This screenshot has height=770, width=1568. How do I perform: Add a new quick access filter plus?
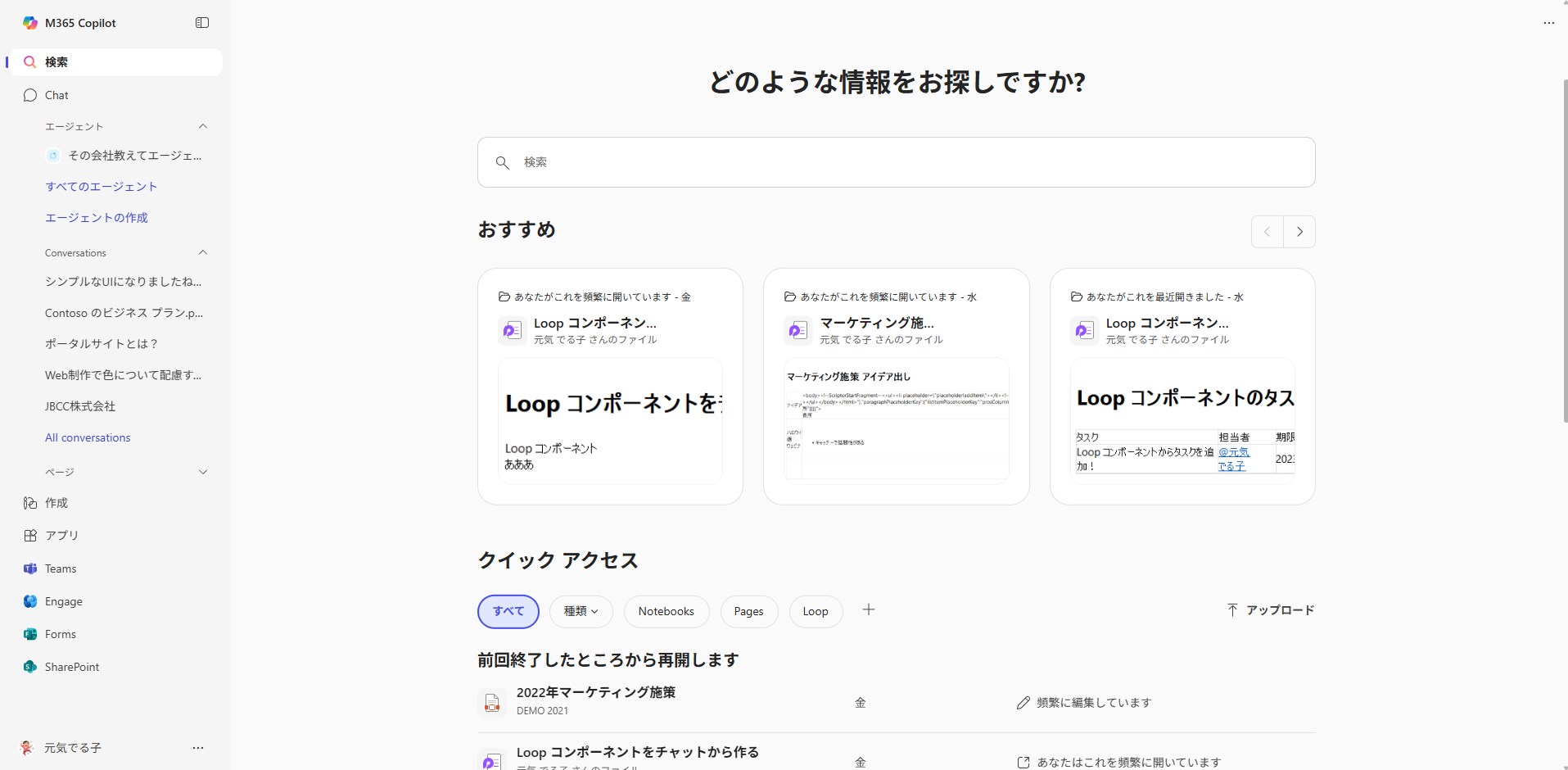(869, 609)
